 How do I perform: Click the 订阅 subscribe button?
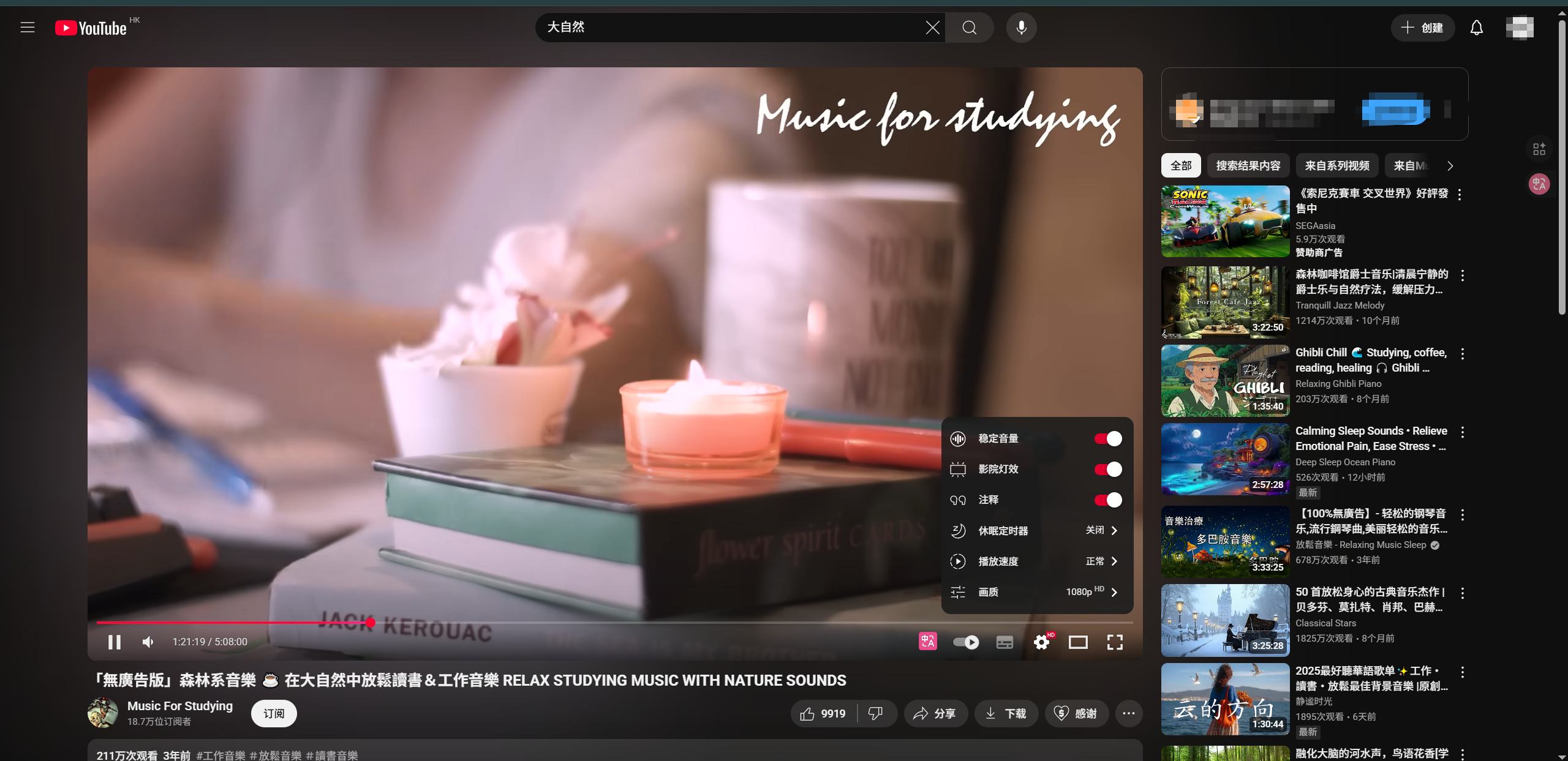(x=274, y=713)
